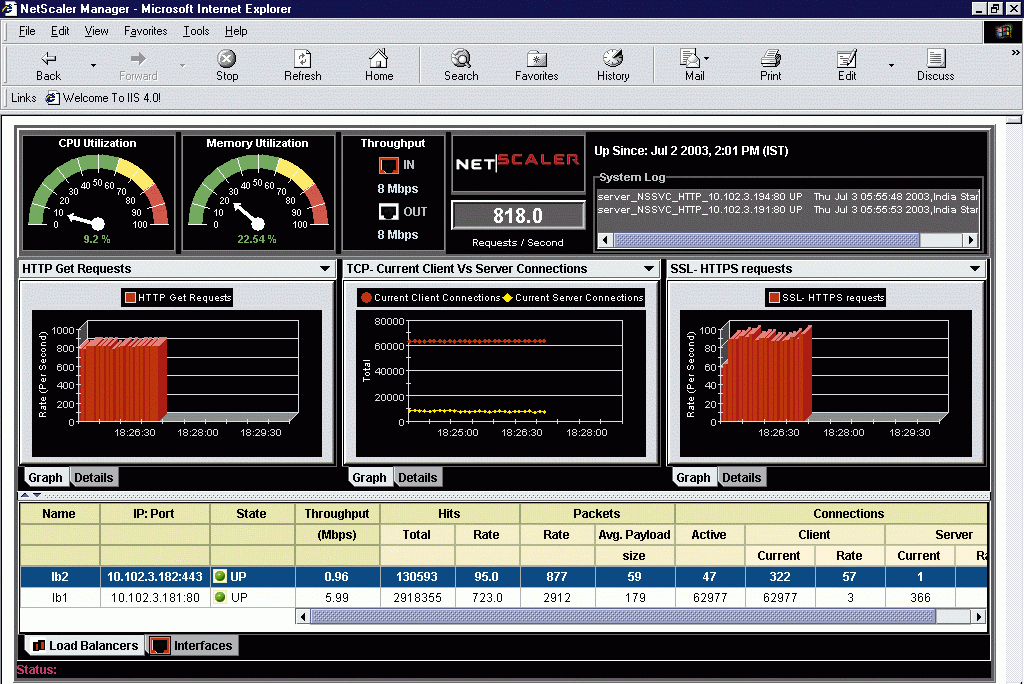Click the Throughput column header
Image resolution: width=1024 pixels, height=684 pixels.
[337, 513]
